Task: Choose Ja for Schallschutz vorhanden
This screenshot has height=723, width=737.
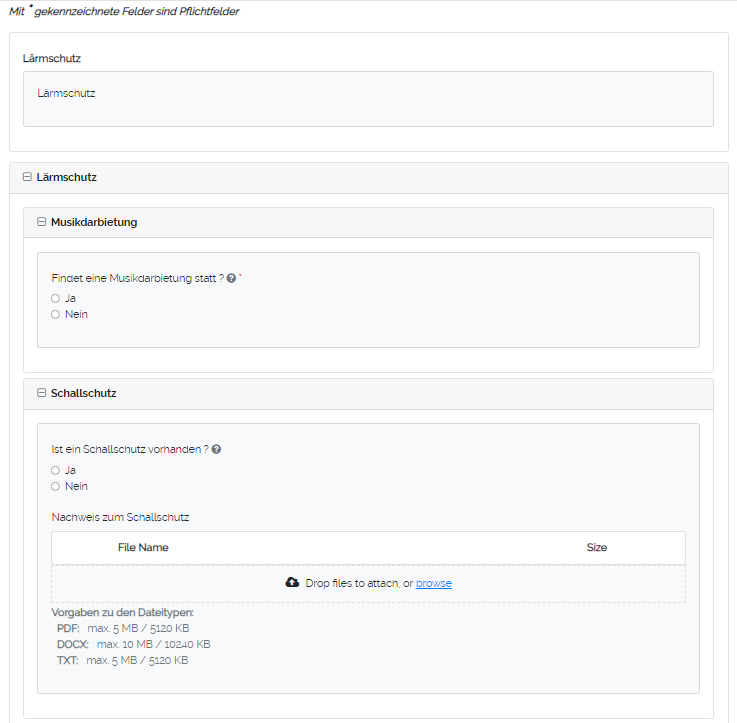Action: coord(56,470)
